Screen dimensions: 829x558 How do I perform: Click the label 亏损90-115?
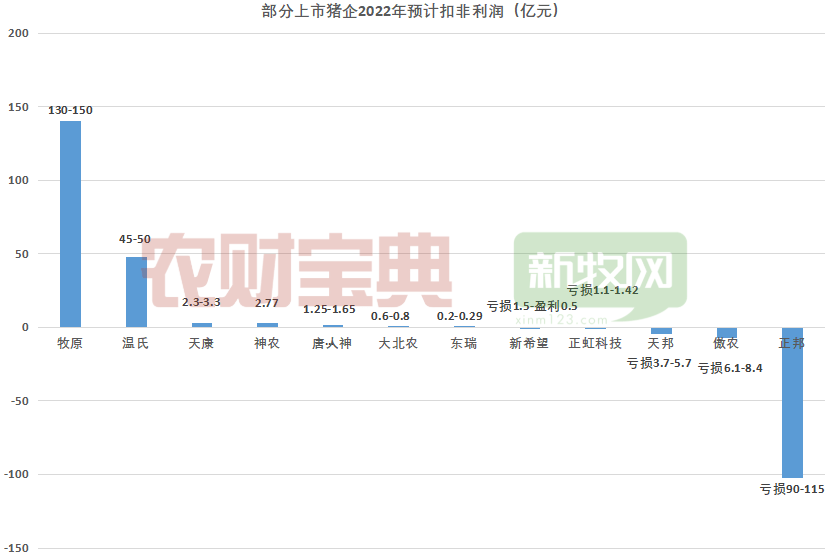pos(792,489)
